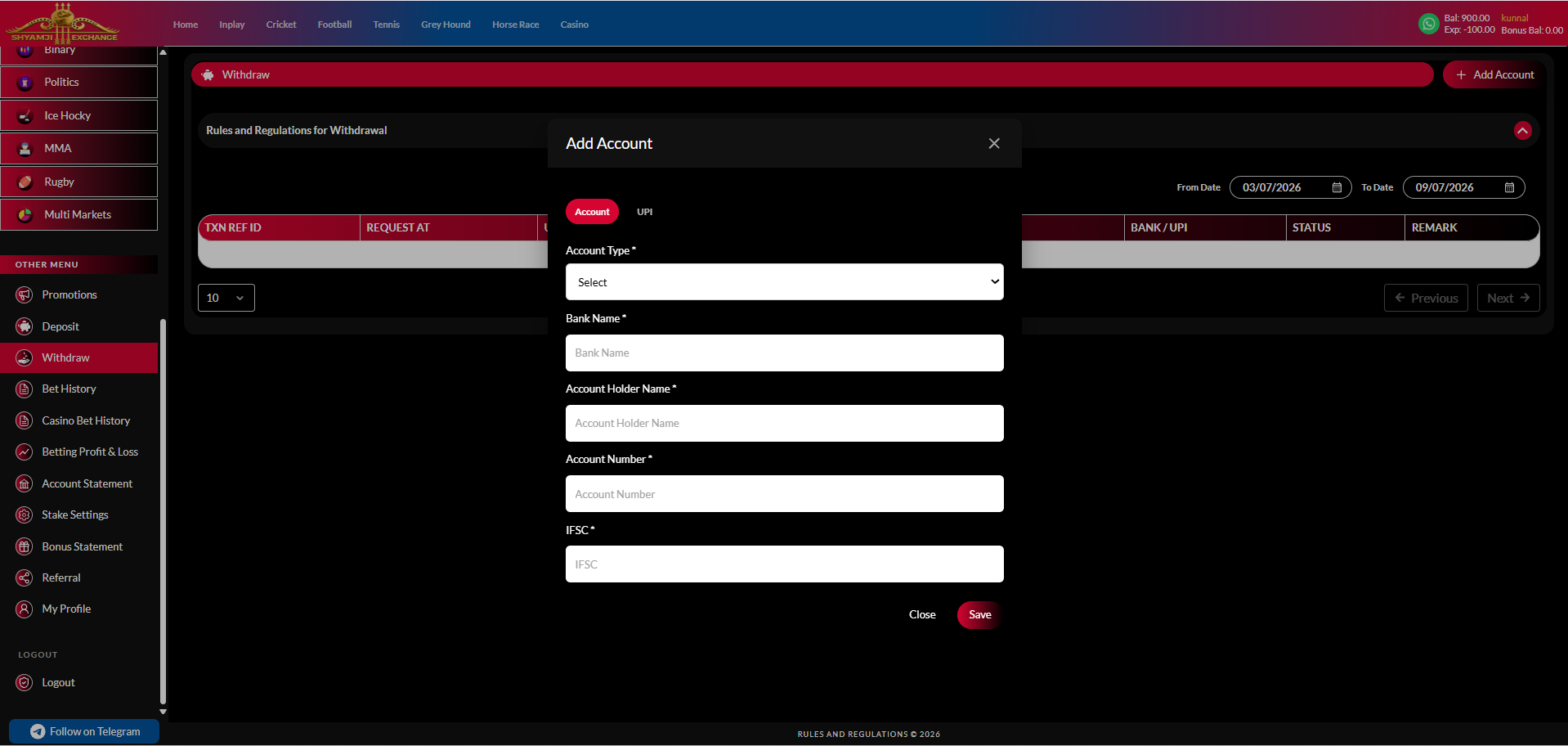
Task: Click the STATUS column header
Action: tap(1346, 228)
